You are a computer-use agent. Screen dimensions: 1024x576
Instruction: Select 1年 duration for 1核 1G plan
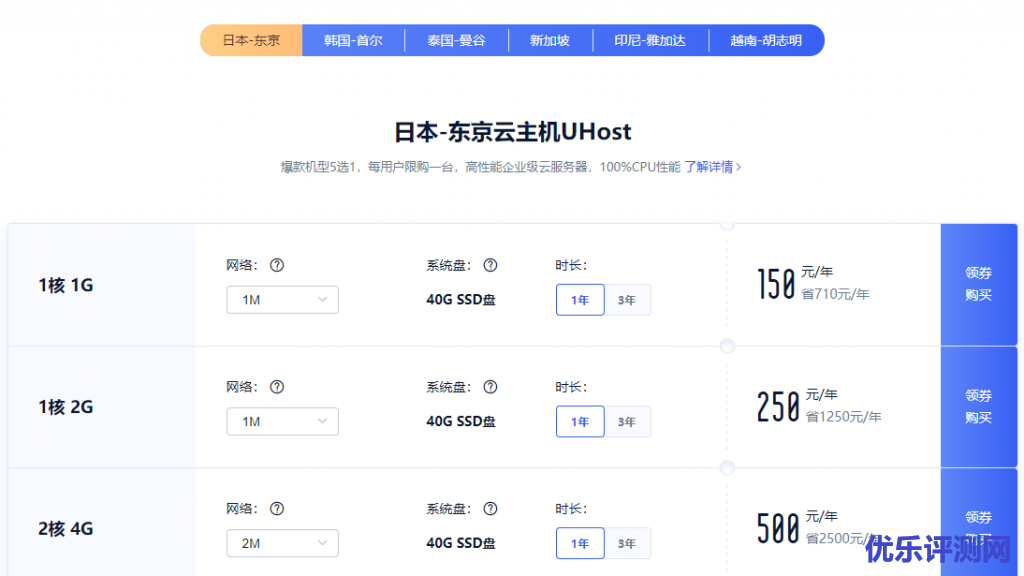click(580, 300)
